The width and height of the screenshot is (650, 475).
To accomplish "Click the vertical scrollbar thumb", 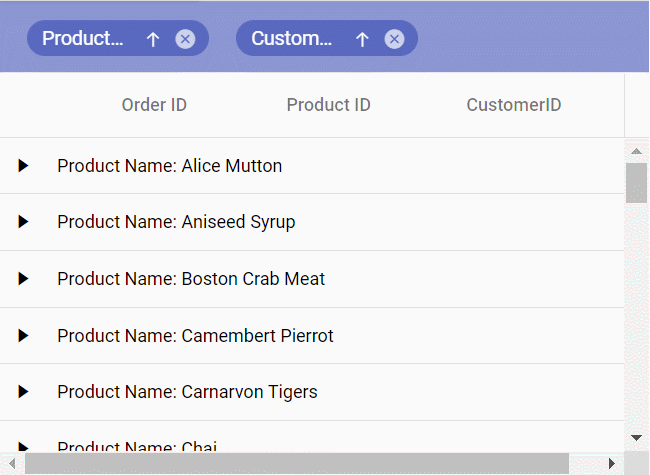I will click(637, 183).
